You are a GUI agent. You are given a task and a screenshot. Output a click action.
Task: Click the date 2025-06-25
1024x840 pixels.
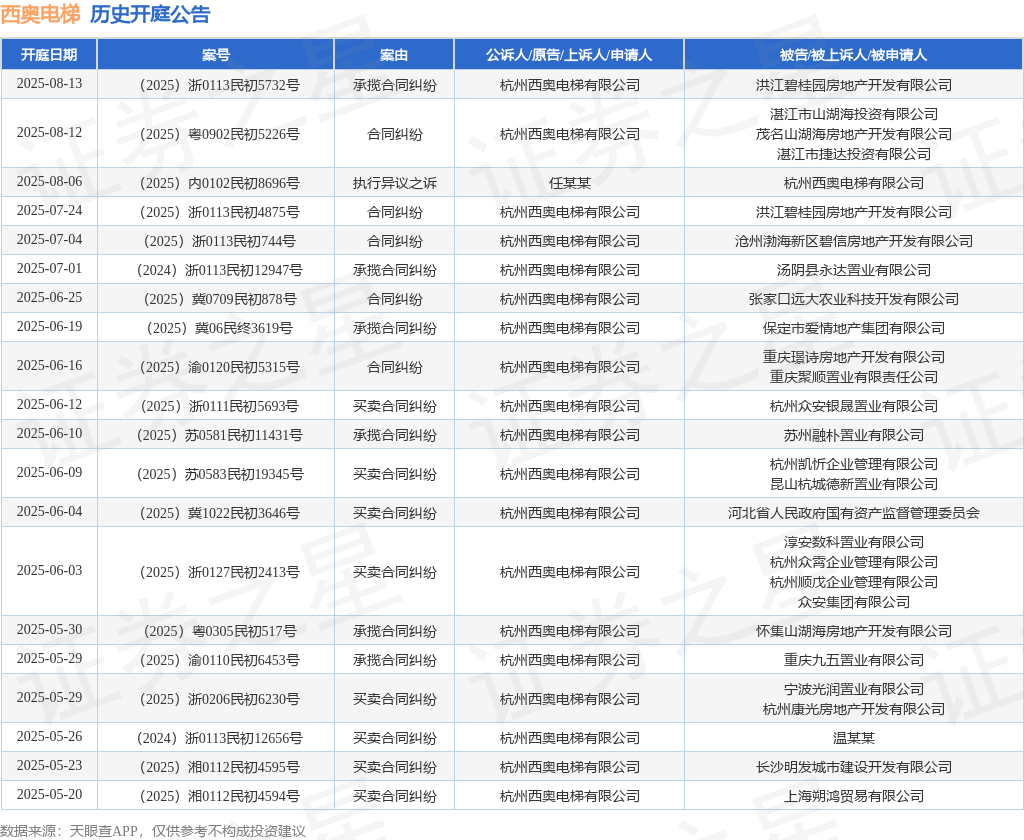click(x=50, y=297)
